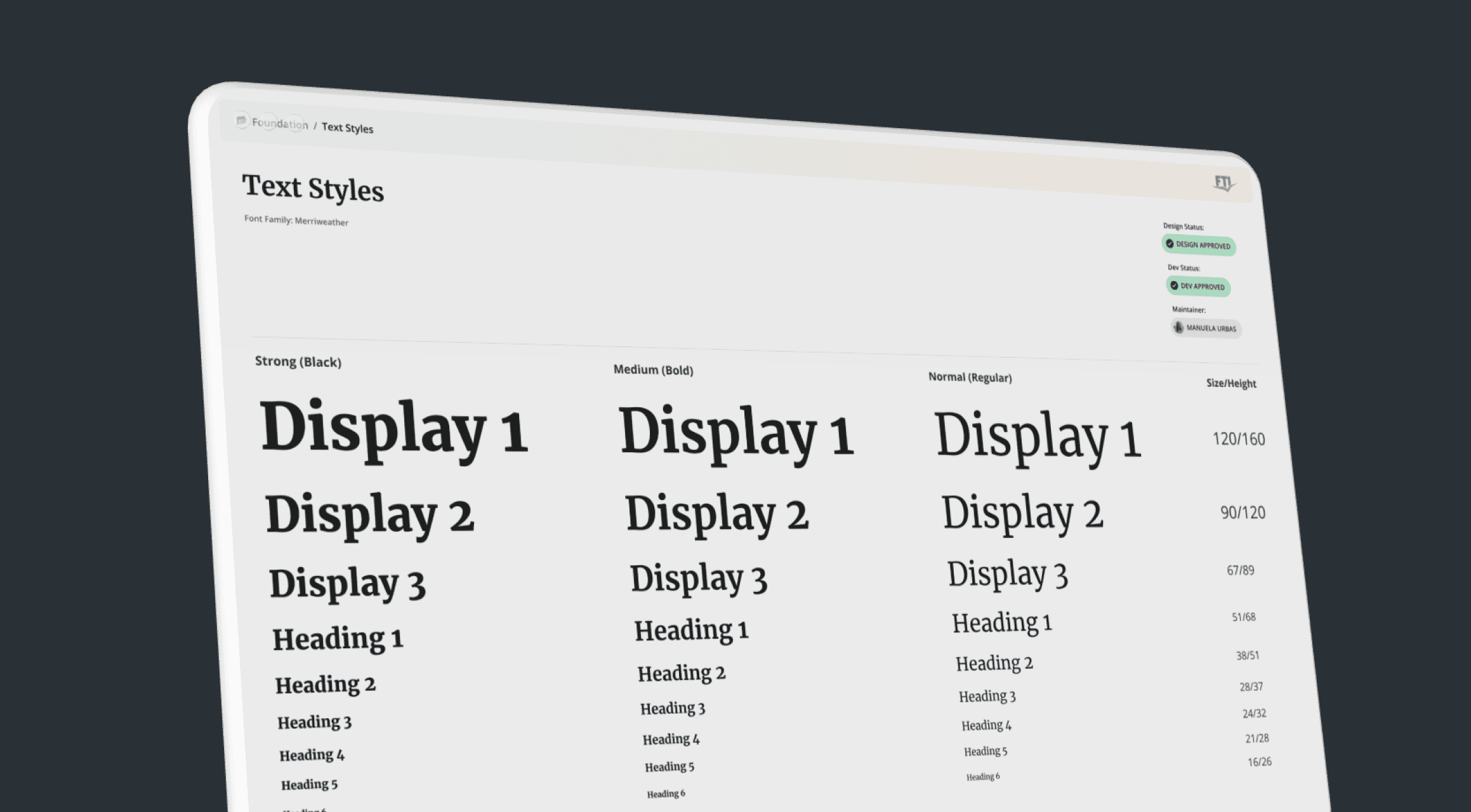
Task: Click the Size/Height column header
Action: [1230, 383]
